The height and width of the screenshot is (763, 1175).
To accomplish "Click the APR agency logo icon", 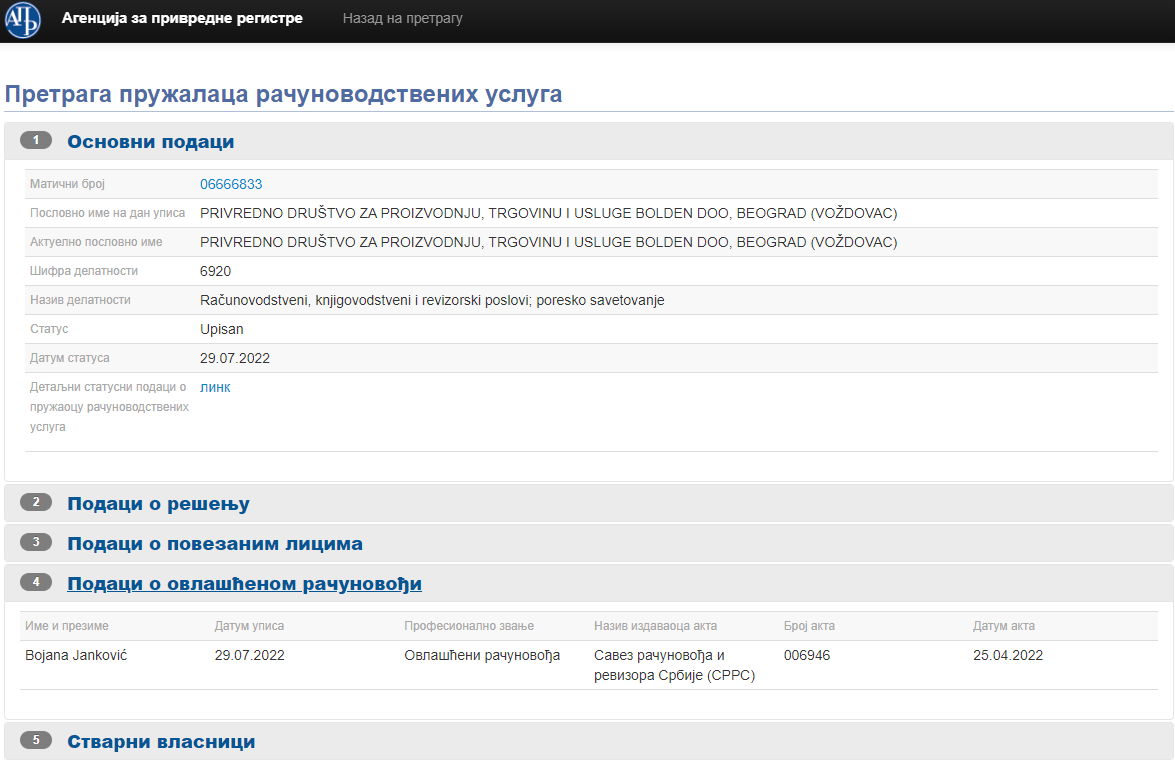I will click(x=22, y=19).
